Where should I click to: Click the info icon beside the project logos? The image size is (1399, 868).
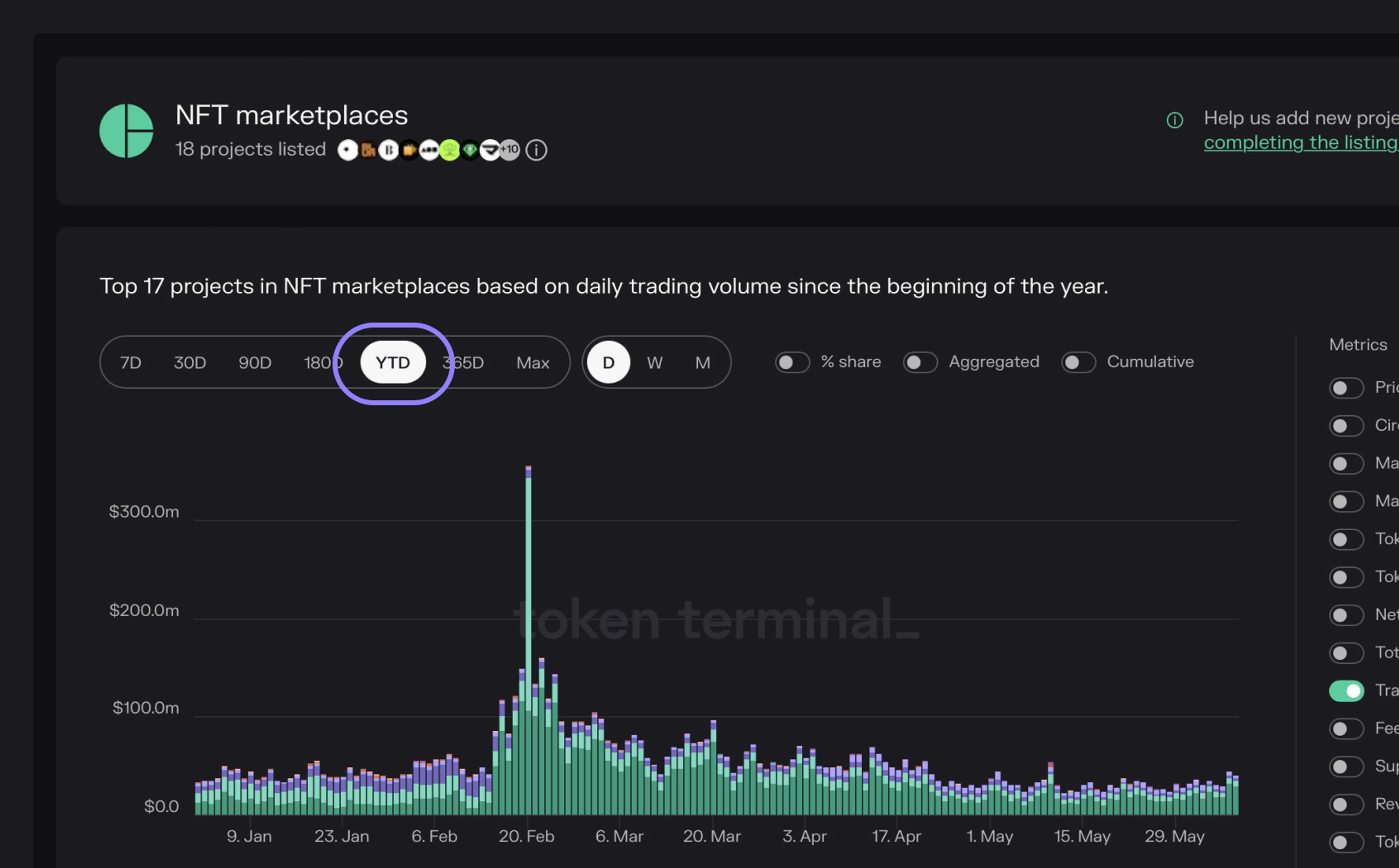(x=536, y=150)
